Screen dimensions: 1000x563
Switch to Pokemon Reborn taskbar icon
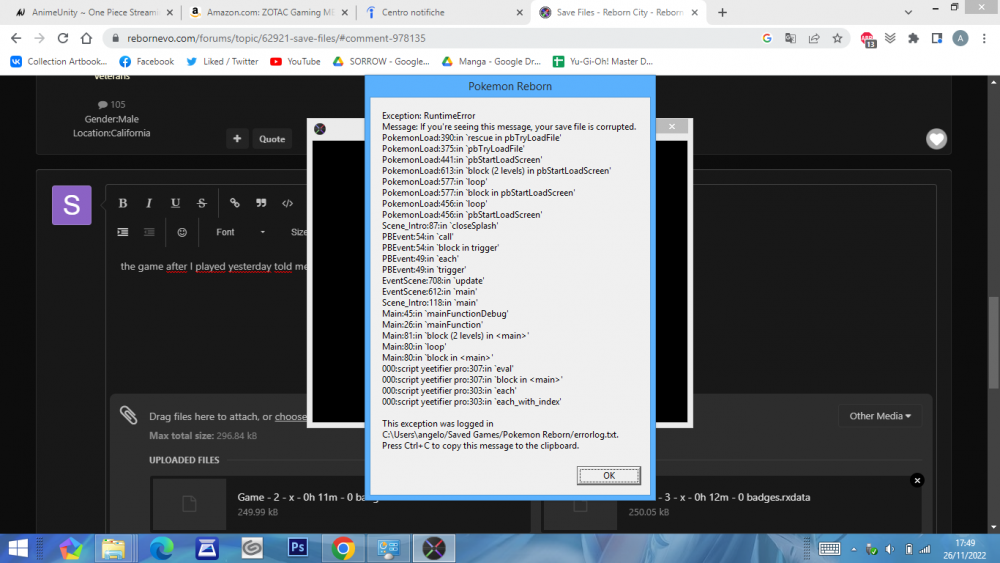pyautogui.click(x=434, y=548)
